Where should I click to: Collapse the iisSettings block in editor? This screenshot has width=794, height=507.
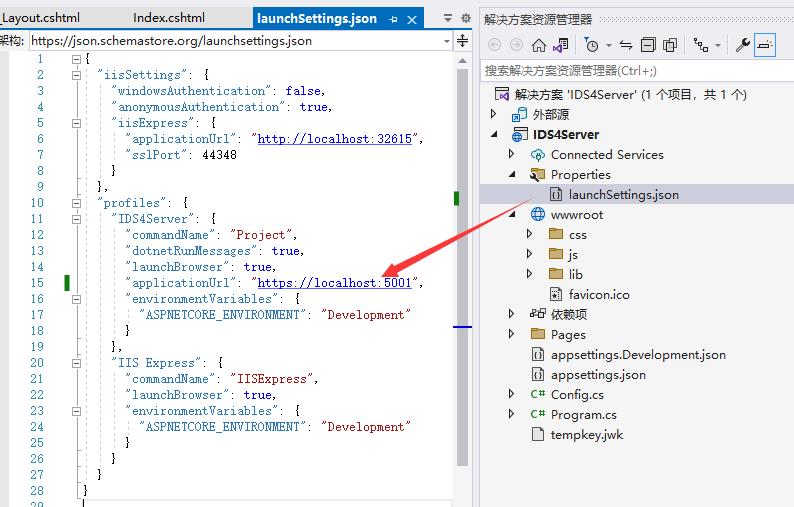coord(76,75)
